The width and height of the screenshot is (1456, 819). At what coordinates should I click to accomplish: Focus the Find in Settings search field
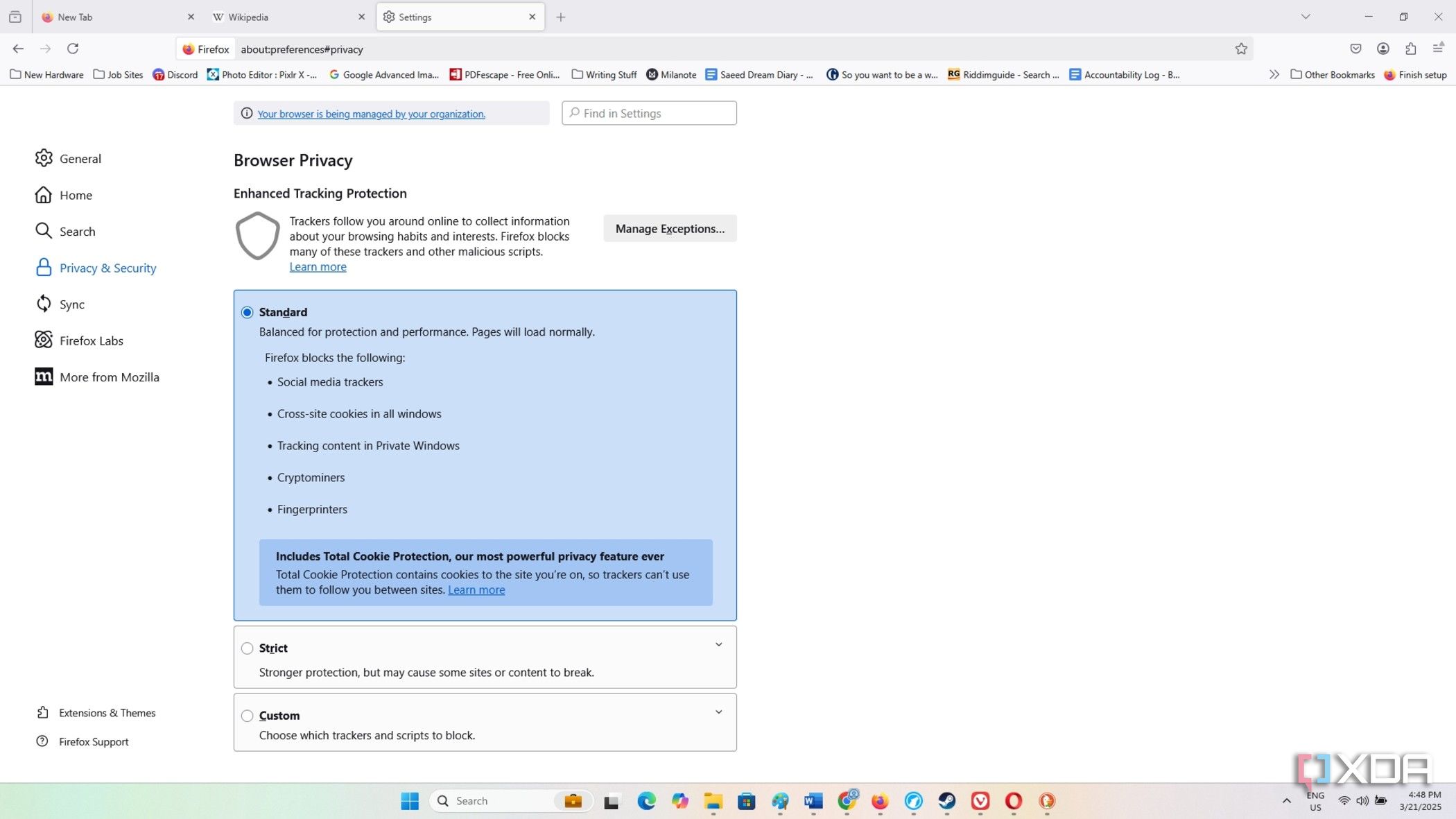[x=649, y=113]
